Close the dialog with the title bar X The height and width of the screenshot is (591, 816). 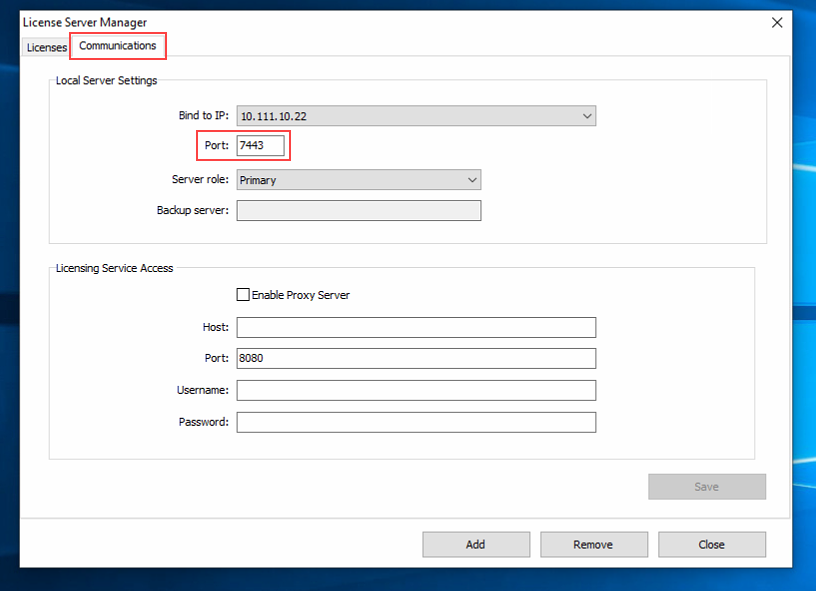point(777,22)
